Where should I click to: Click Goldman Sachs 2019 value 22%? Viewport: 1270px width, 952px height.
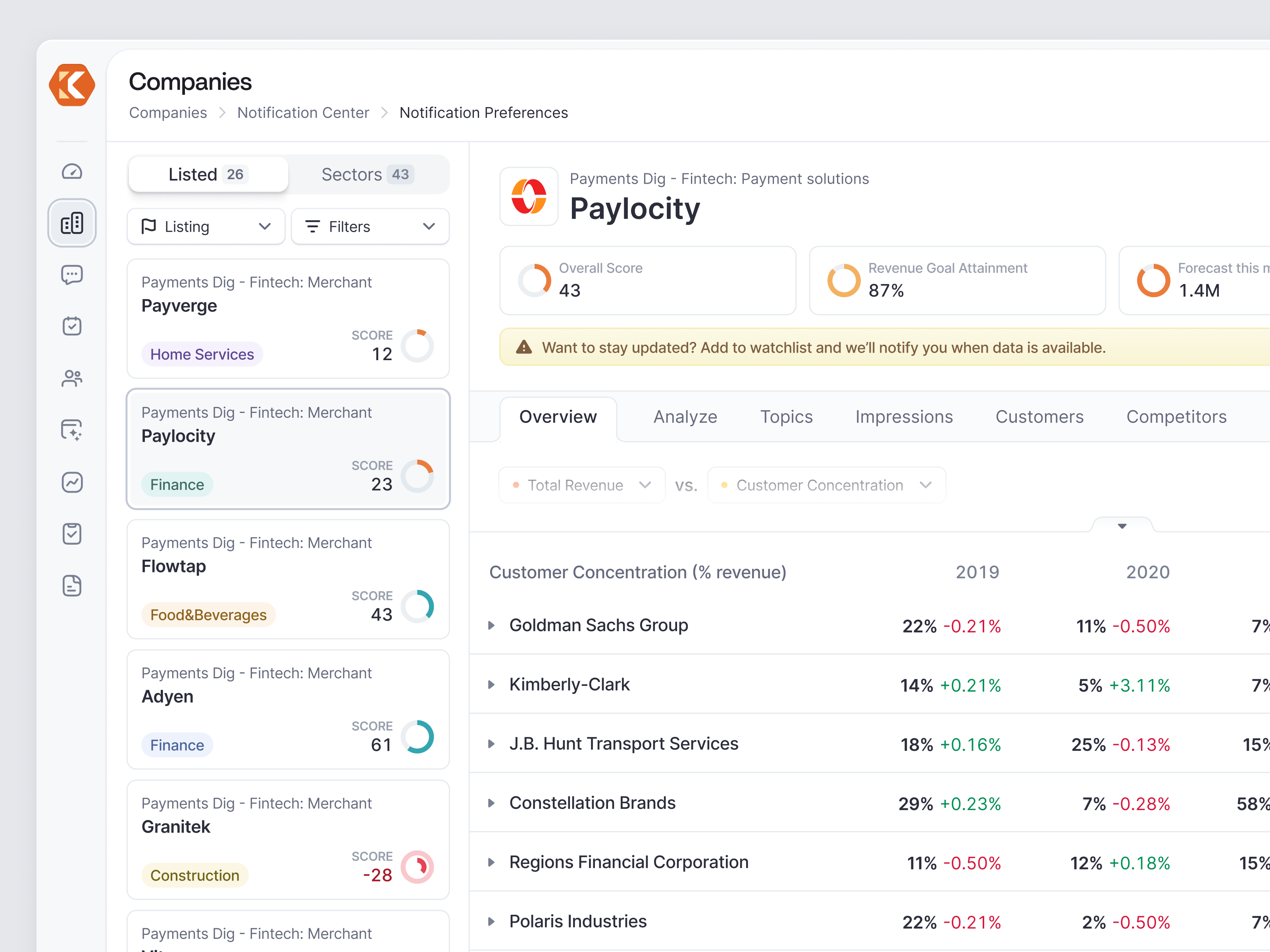(x=919, y=626)
